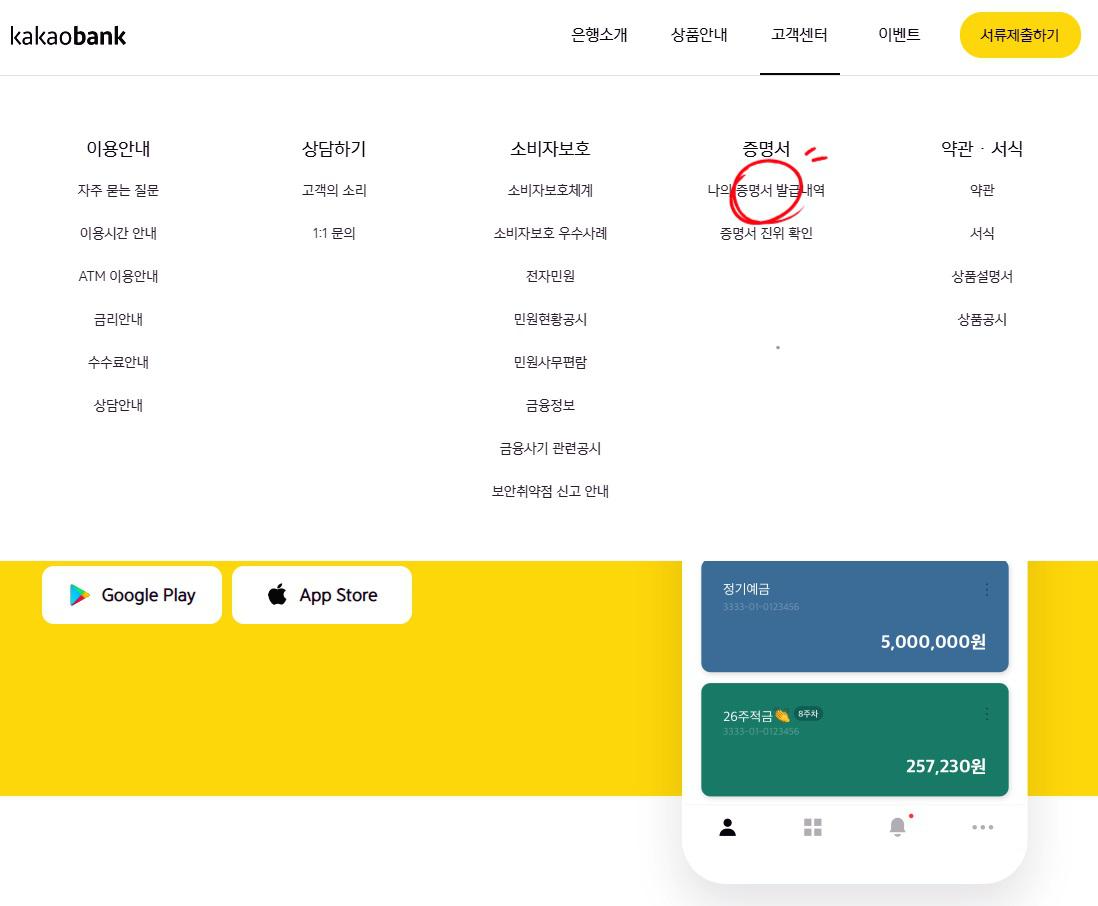Image resolution: width=1098 pixels, height=906 pixels.
Task: Tap the notification bell icon in phone mockup
Action: tap(898, 827)
